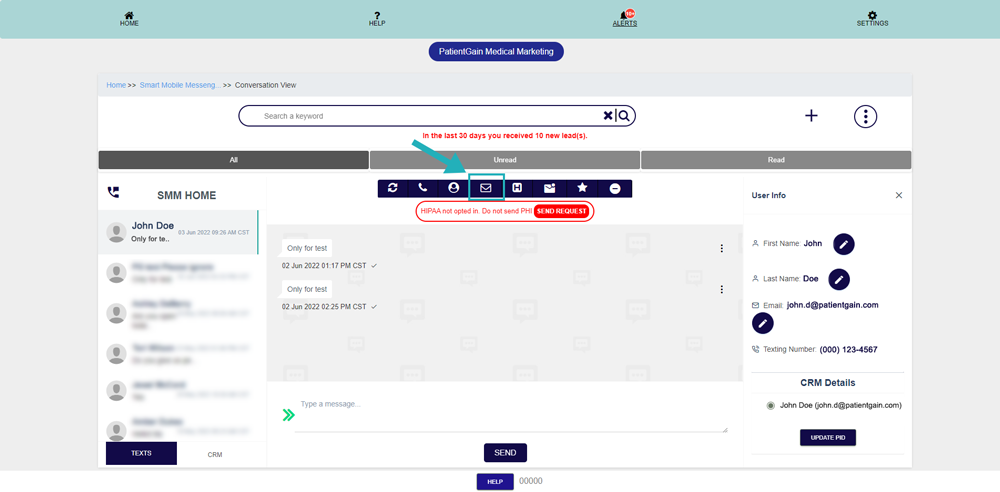Edit First Name with pencil icon
1000x492 pixels.
844,244
